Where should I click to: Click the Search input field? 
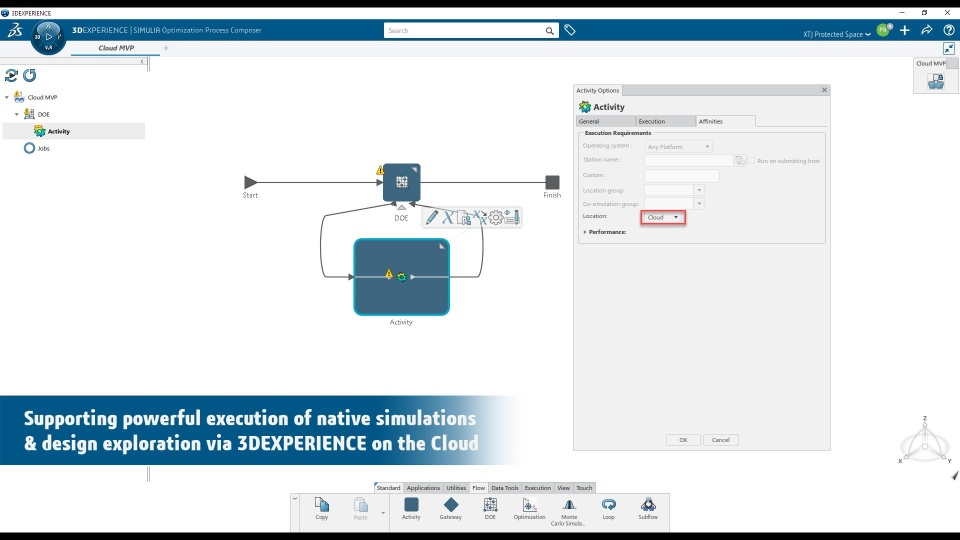[x=464, y=31]
